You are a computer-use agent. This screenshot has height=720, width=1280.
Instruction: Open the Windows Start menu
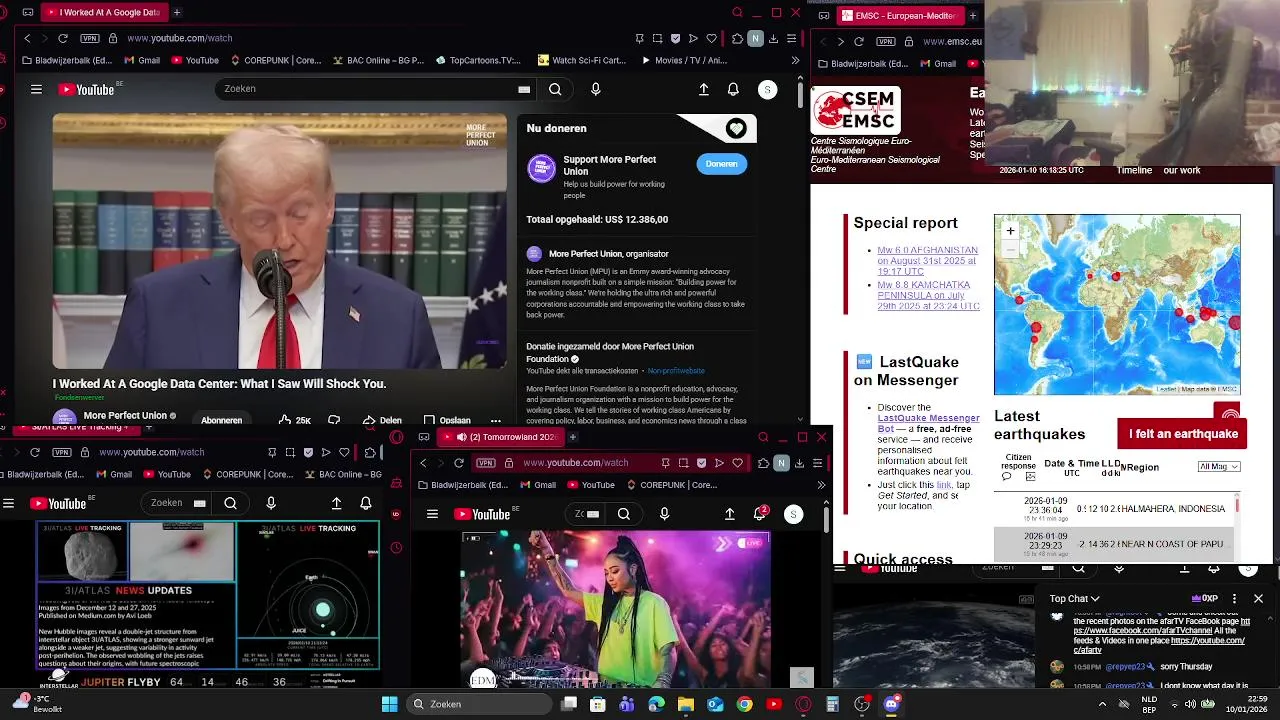[389, 704]
